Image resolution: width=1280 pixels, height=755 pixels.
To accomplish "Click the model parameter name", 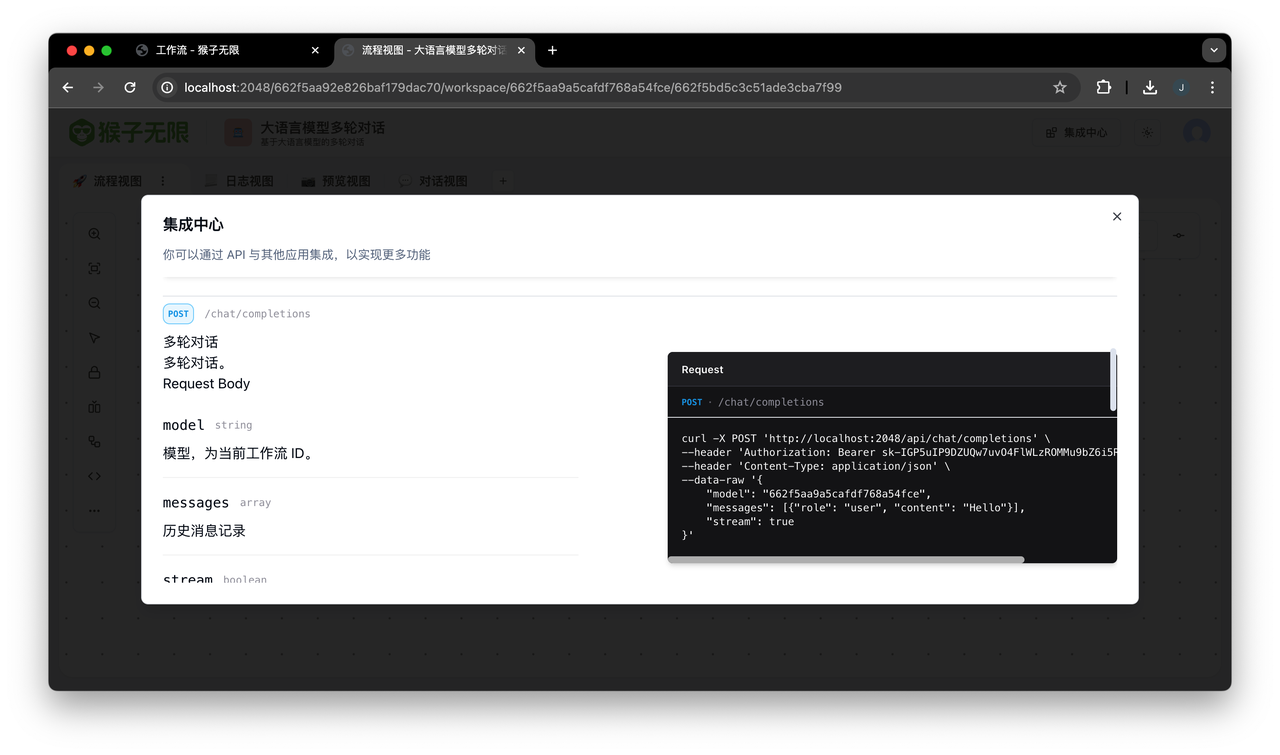I will 183,425.
